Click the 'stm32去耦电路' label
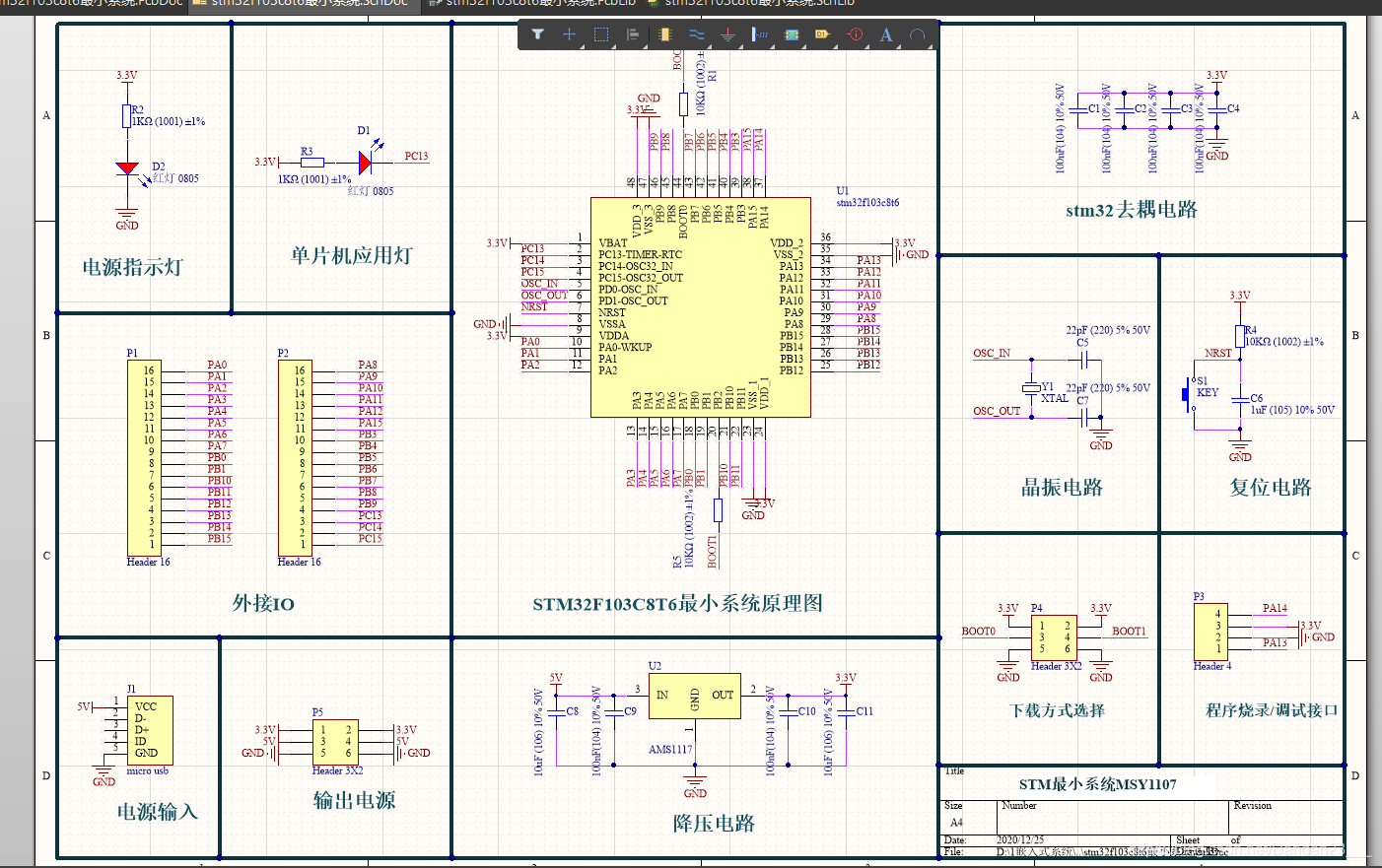1382x868 pixels. click(1132, 209)
